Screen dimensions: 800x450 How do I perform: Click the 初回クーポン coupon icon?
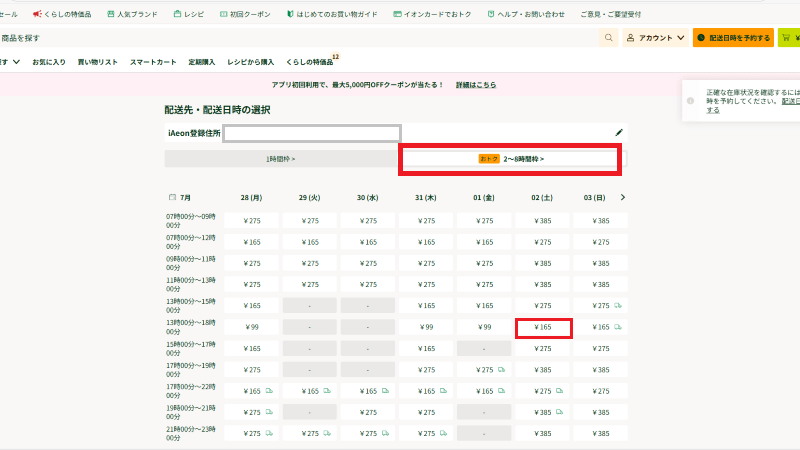pyautogui.click(x=223, y=14)
